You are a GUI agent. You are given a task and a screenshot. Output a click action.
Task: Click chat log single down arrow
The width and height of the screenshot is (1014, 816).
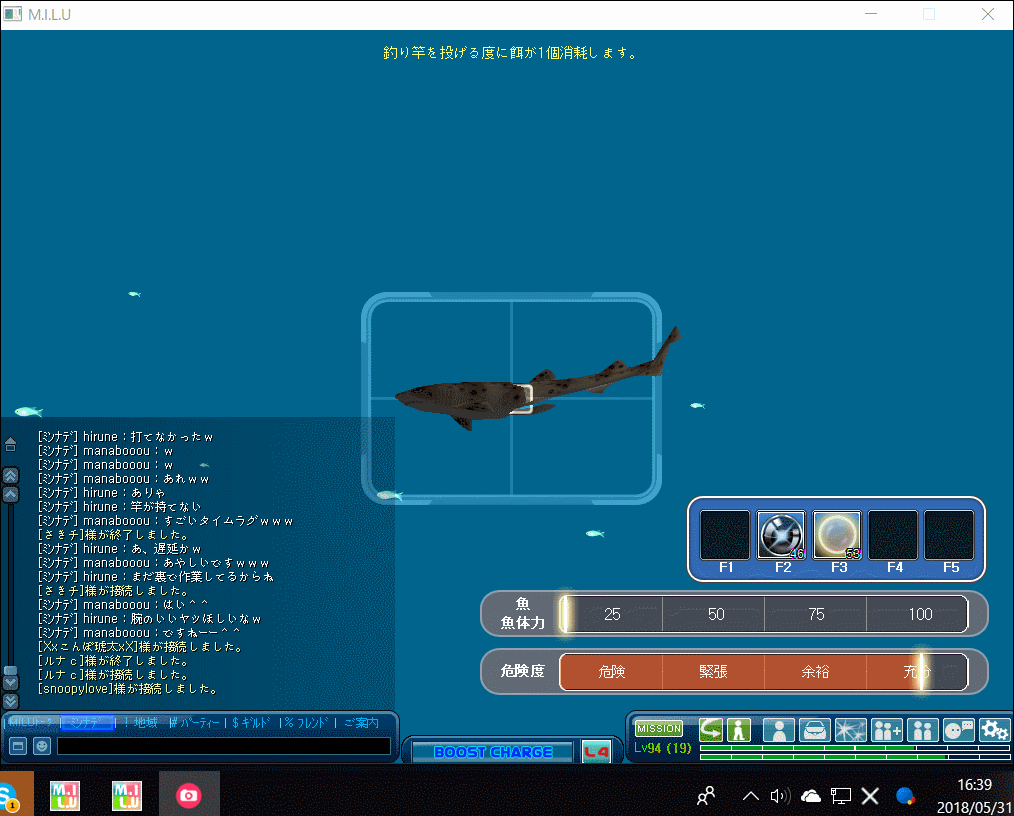pyautogui.click(x=11, y=683)
